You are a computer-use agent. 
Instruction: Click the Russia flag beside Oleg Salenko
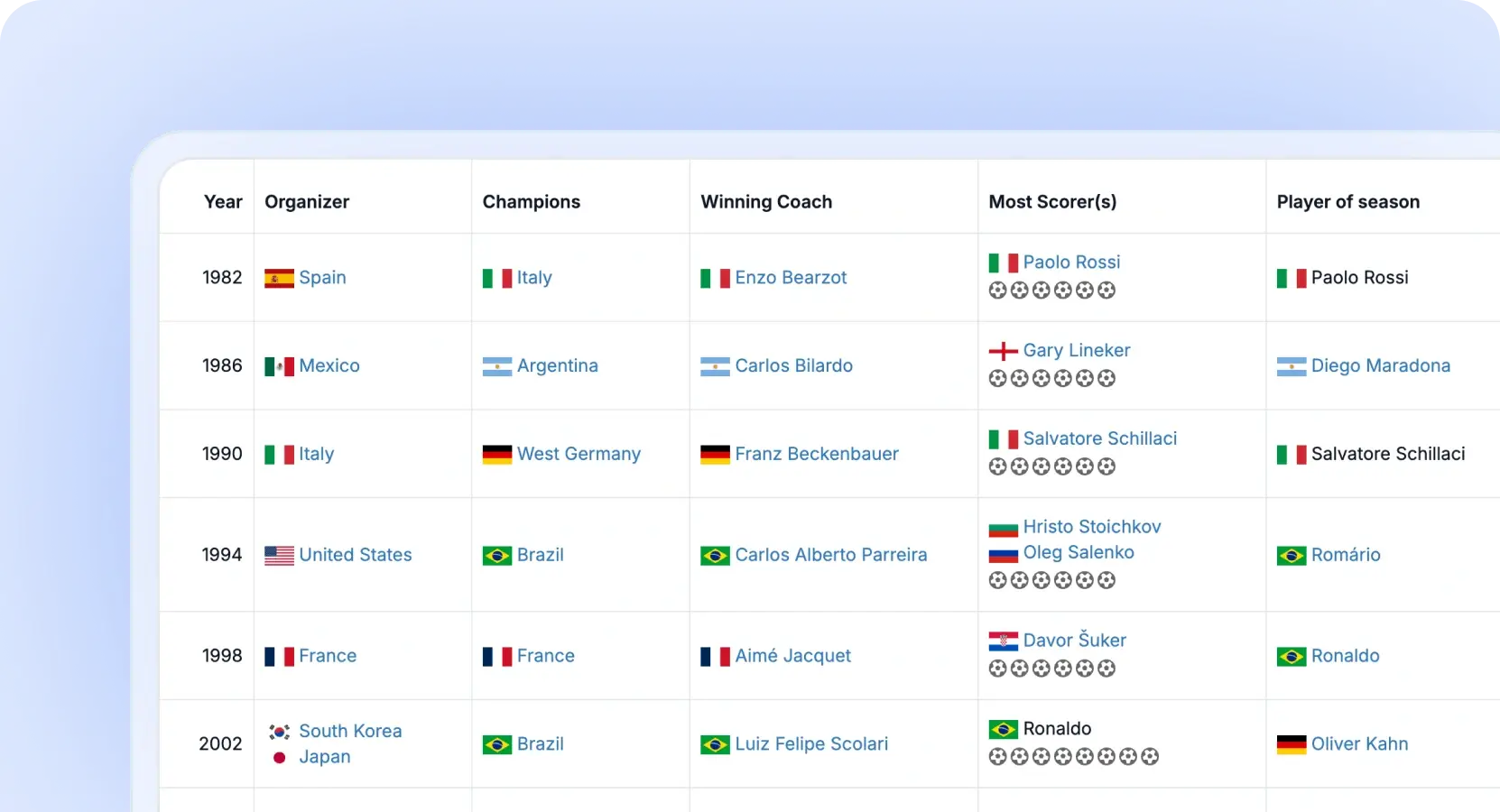tap(1003, 553)
